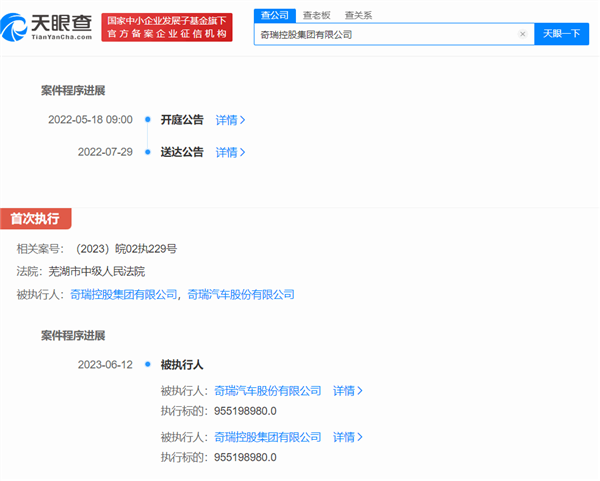Screen dimensions: 600x481
Task: Open 详情 for 送达公告
Action: 230,152
